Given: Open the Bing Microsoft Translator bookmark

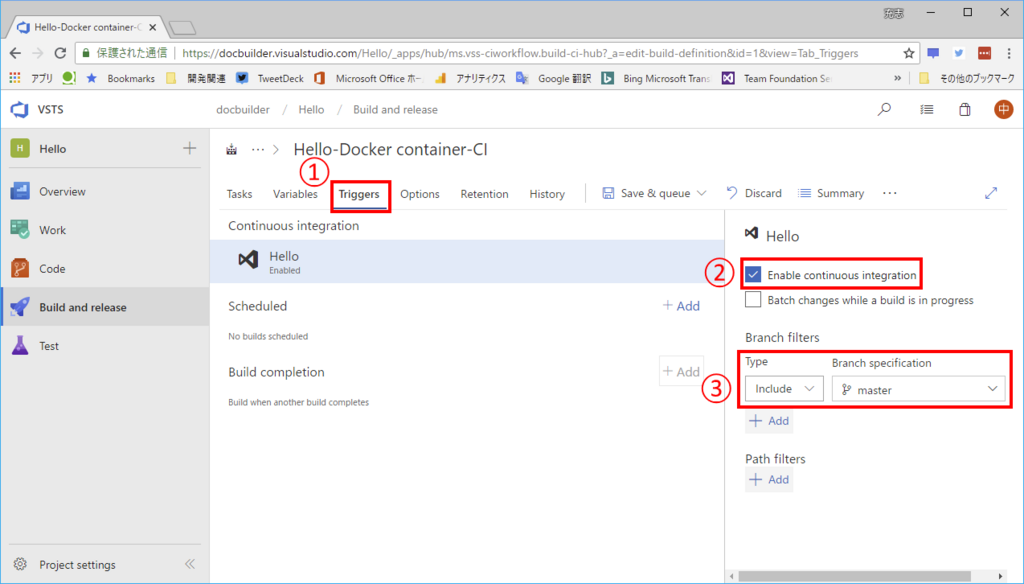Looking at the screenshot, I should [x=656, y=78].
